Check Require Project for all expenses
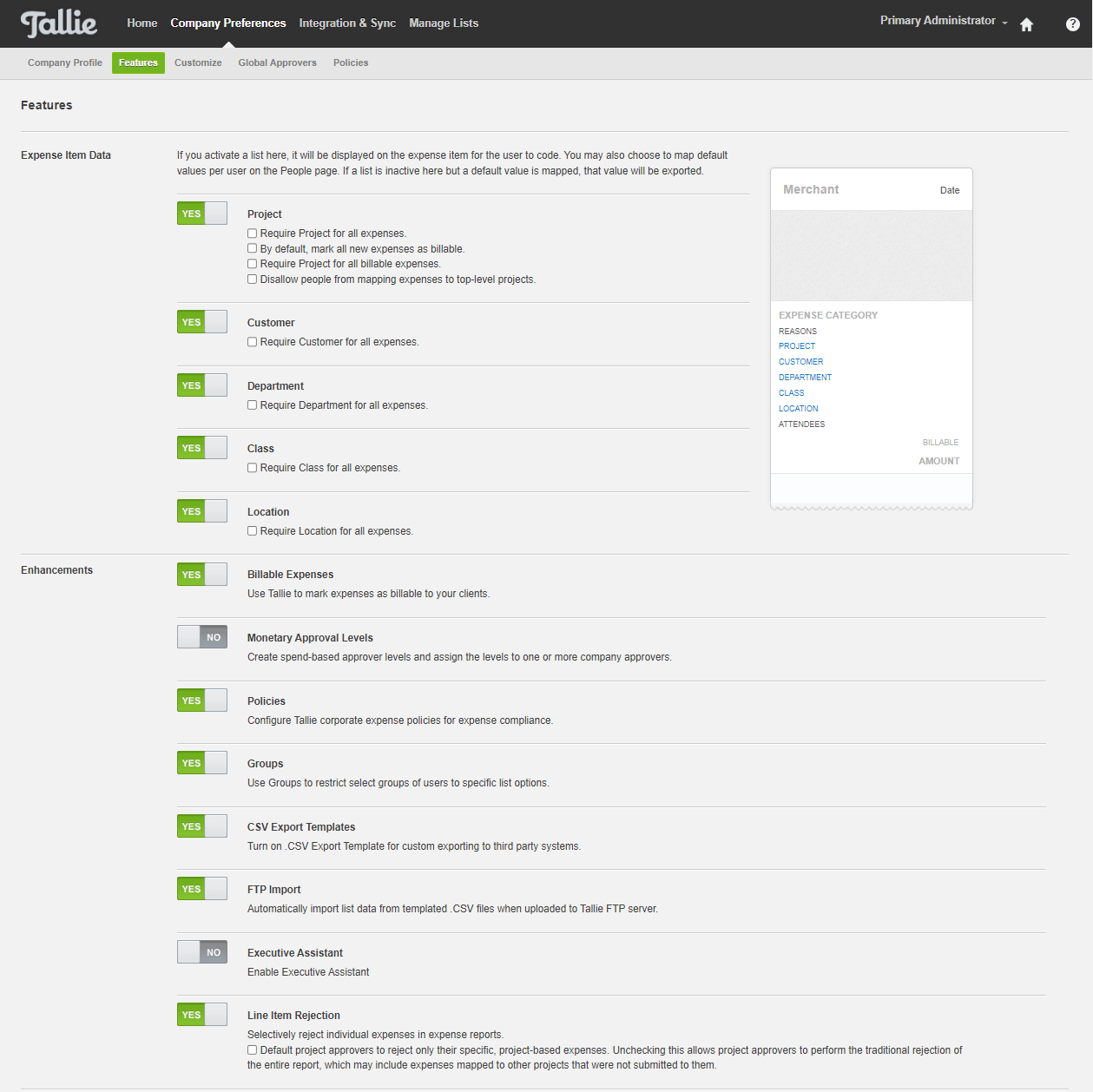This screenshot has width=1093, height=1092. tap(253, 234)
